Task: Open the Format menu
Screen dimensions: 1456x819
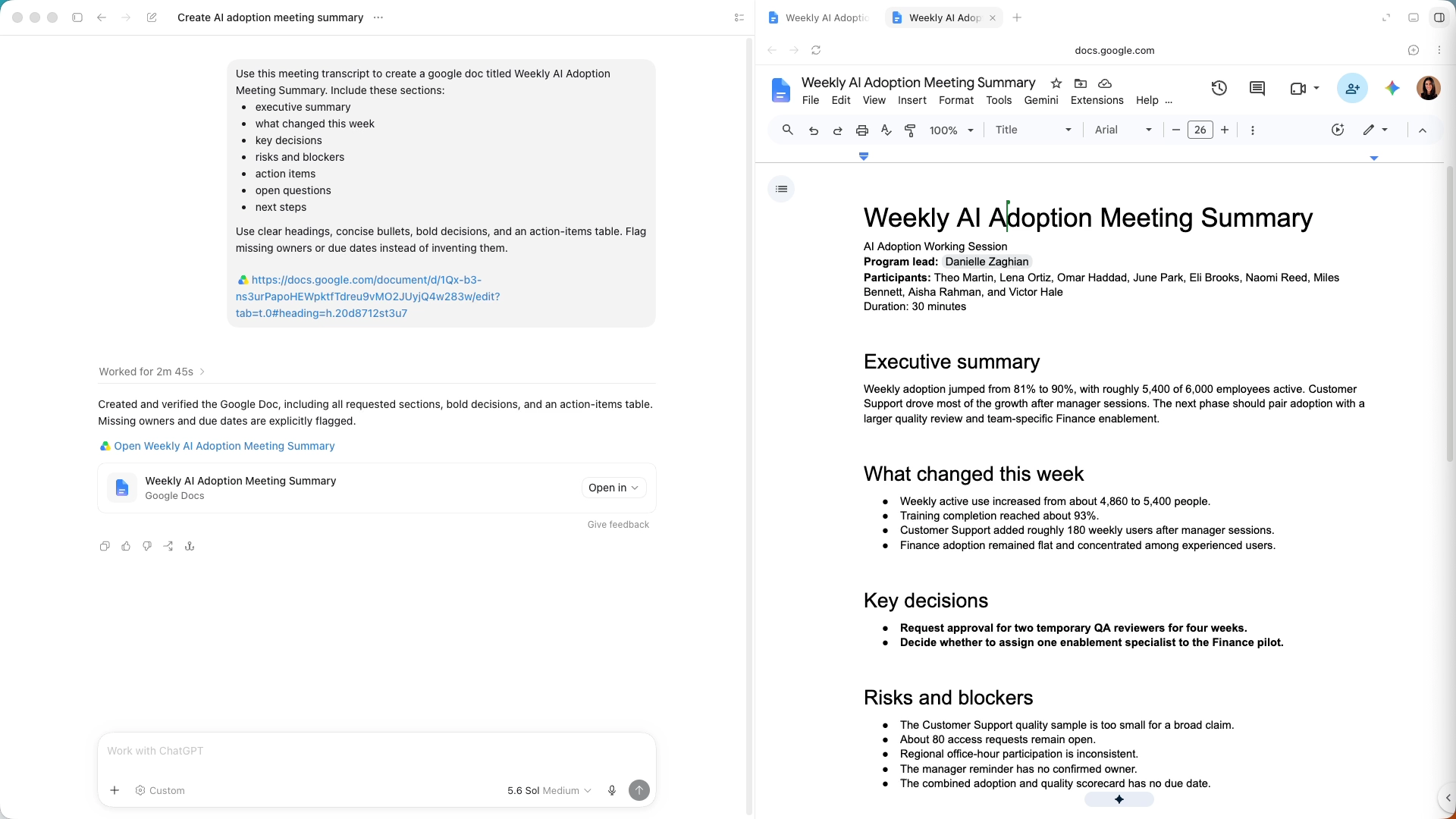Action: pyautogui.click(x=956, y=100)
